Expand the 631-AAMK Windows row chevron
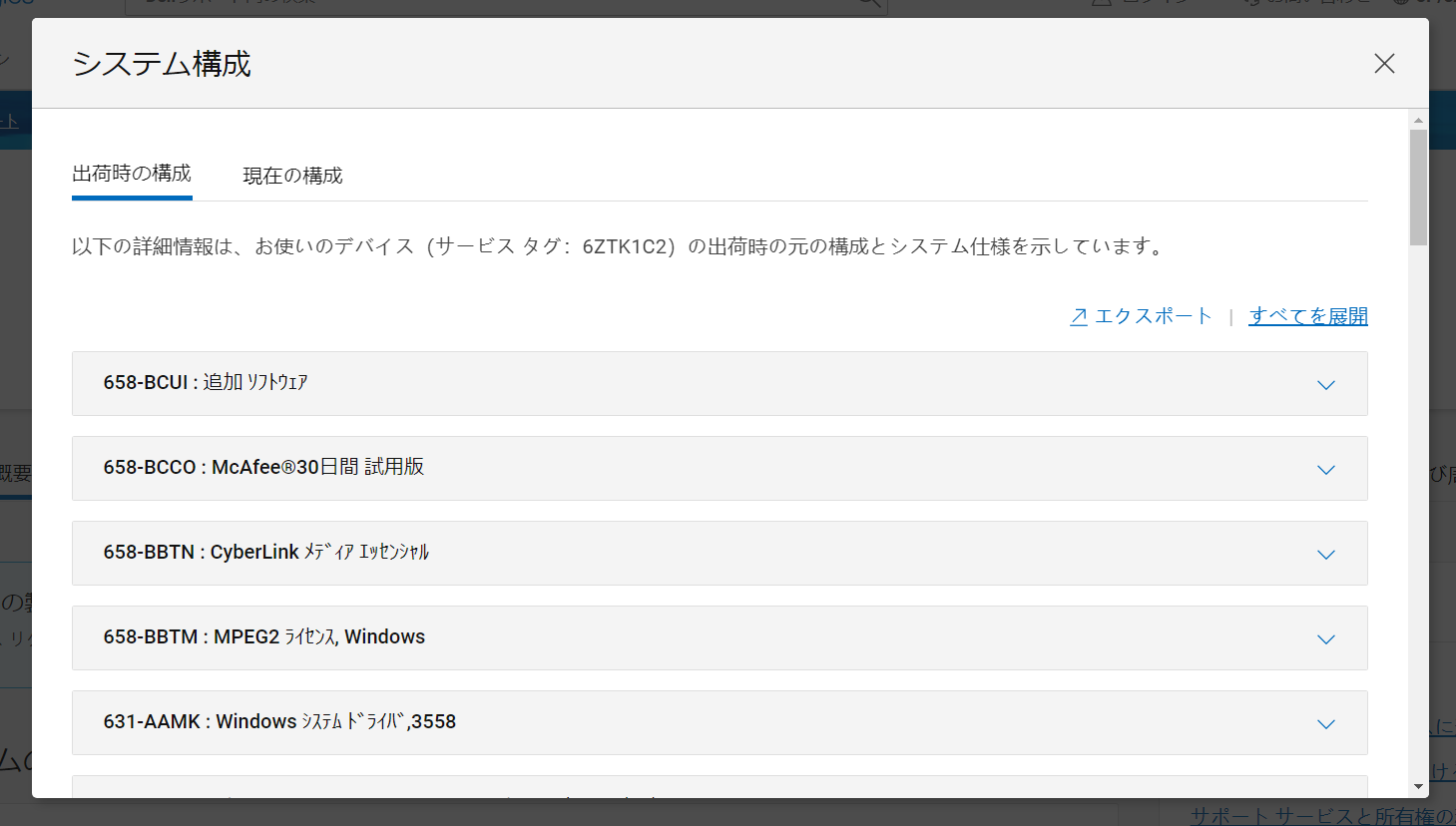 pyautogui.click(x=1326, y=724)
